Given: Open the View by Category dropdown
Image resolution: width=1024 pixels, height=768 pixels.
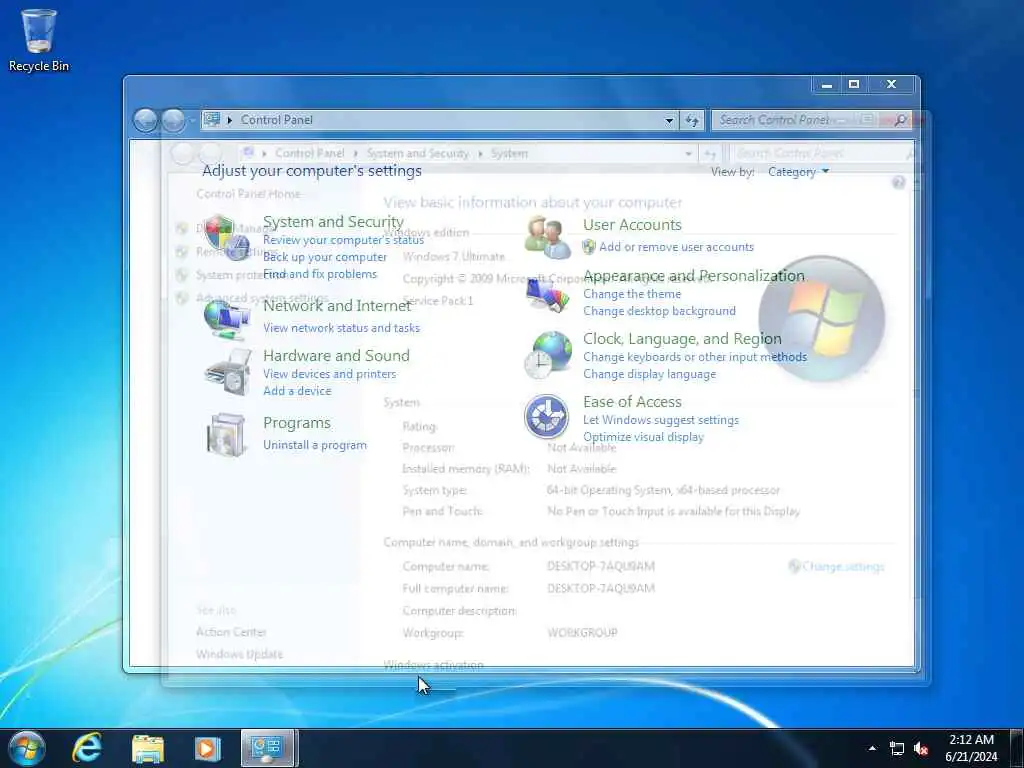Looking at the screenshot, I should (799, 172).
